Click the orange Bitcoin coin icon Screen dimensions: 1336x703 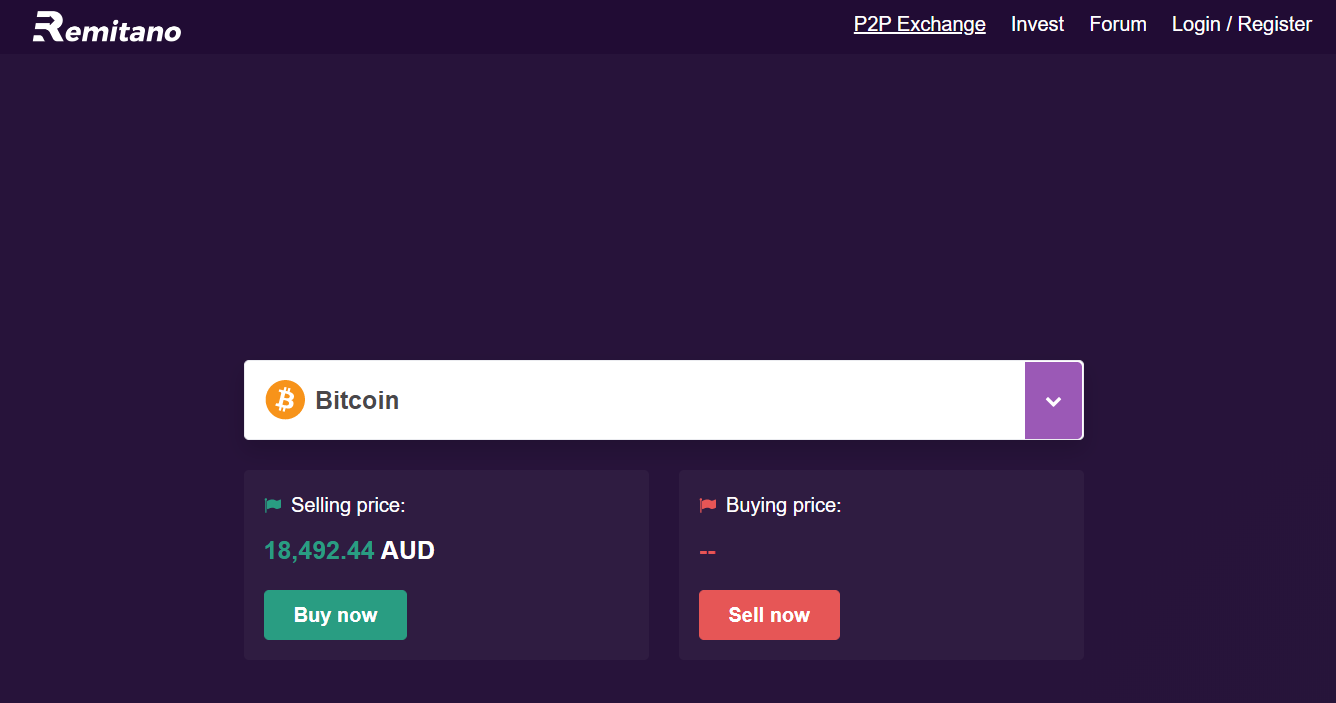tap(285, 400)
